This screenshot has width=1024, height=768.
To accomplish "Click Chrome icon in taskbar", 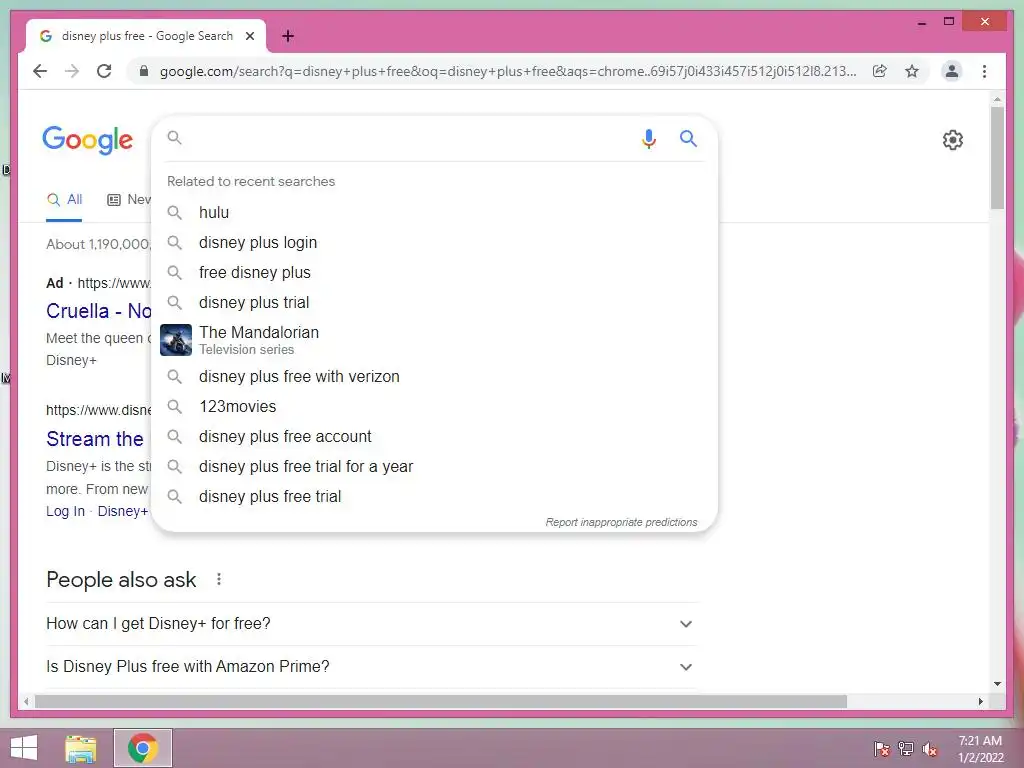I will click(x=143, y=748).
